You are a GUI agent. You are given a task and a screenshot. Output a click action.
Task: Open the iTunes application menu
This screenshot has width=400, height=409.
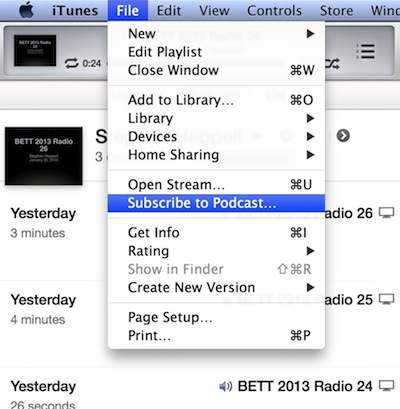pos(75,11)
